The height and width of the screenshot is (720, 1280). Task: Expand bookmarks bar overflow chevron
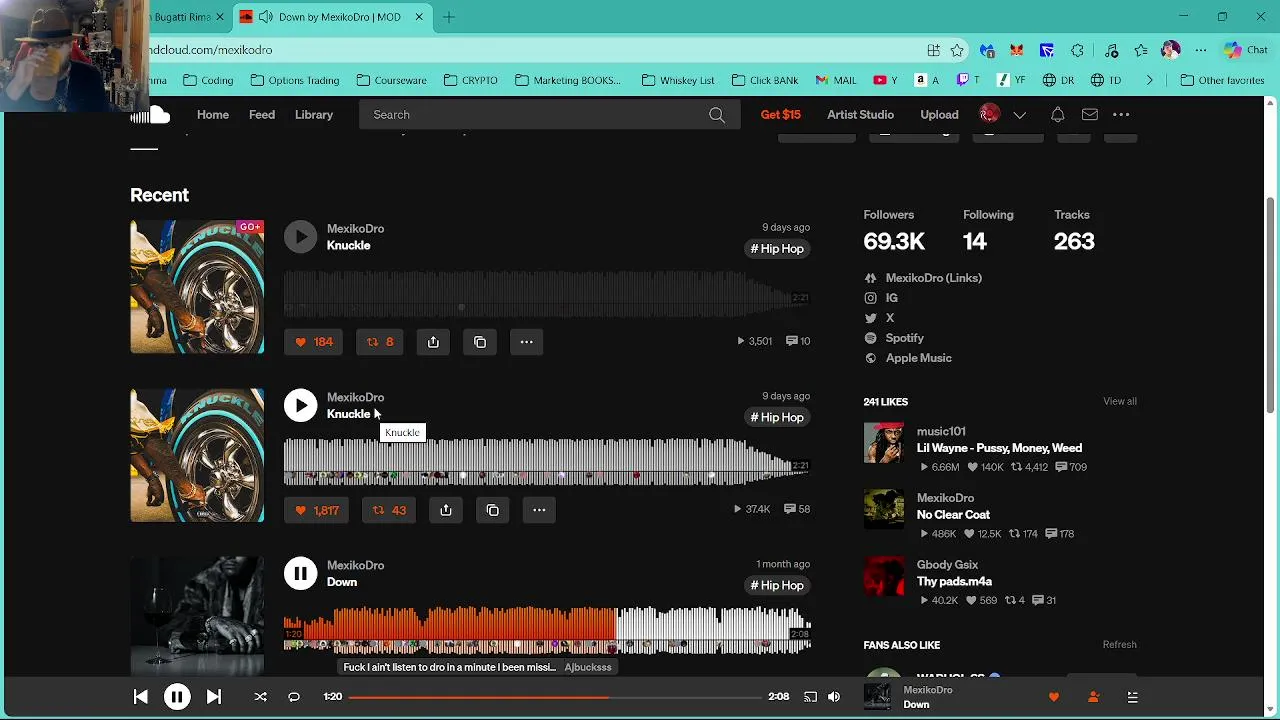point(1149,80)
